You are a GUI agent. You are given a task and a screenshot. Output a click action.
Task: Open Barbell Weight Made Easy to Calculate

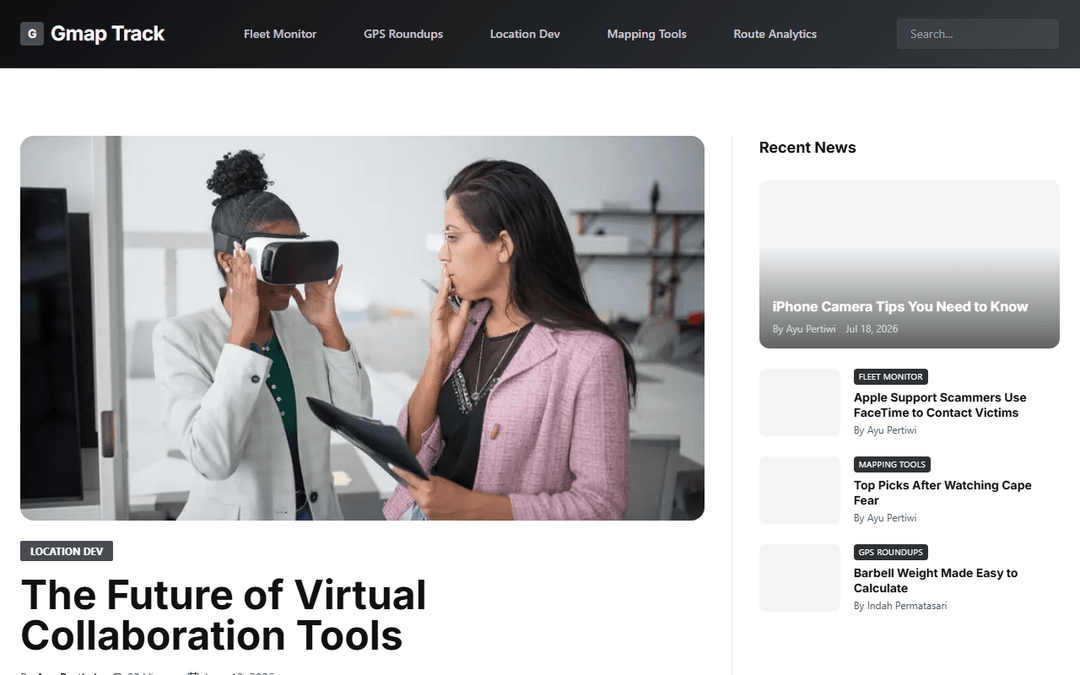coord(935,580)
